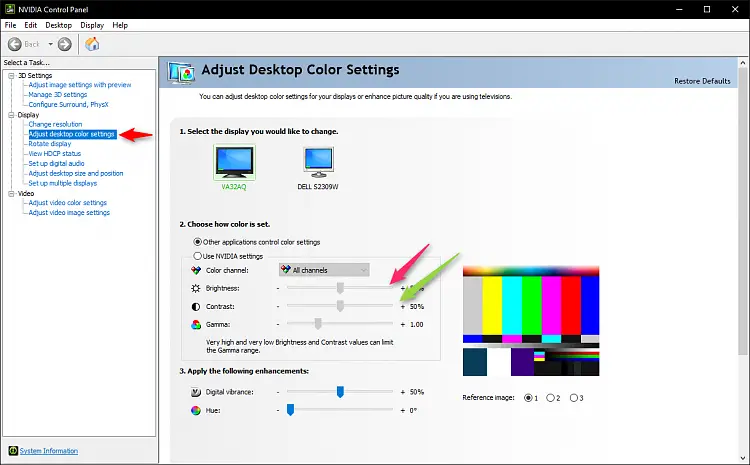This screenshot has height=465, width=750.
Task: Click the Back arrow toolbar icon
Action: pos(15,44)
